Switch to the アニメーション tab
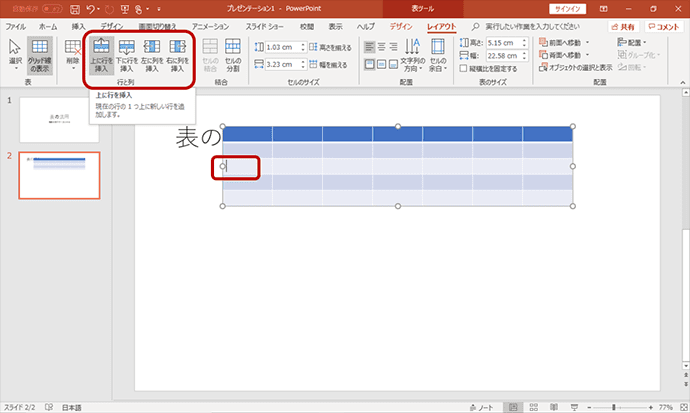Viewport: 690px width, 413px height. (210, 27)
